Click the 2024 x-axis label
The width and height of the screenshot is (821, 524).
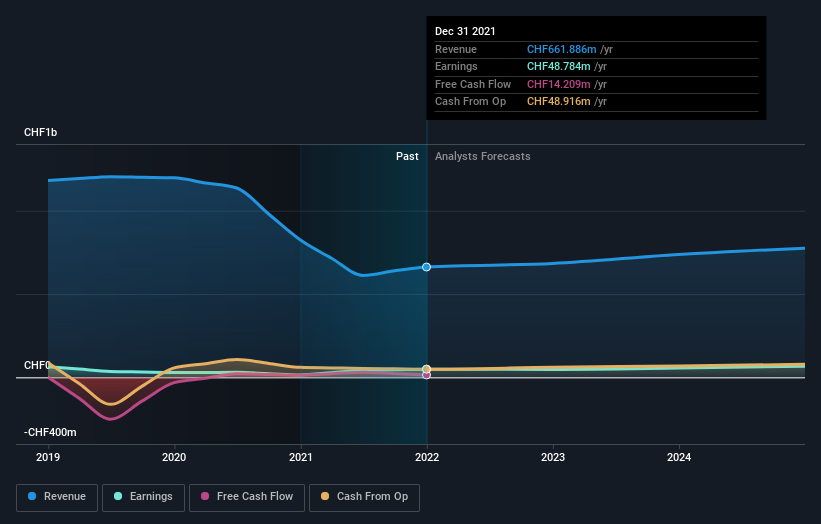point(679,457)
